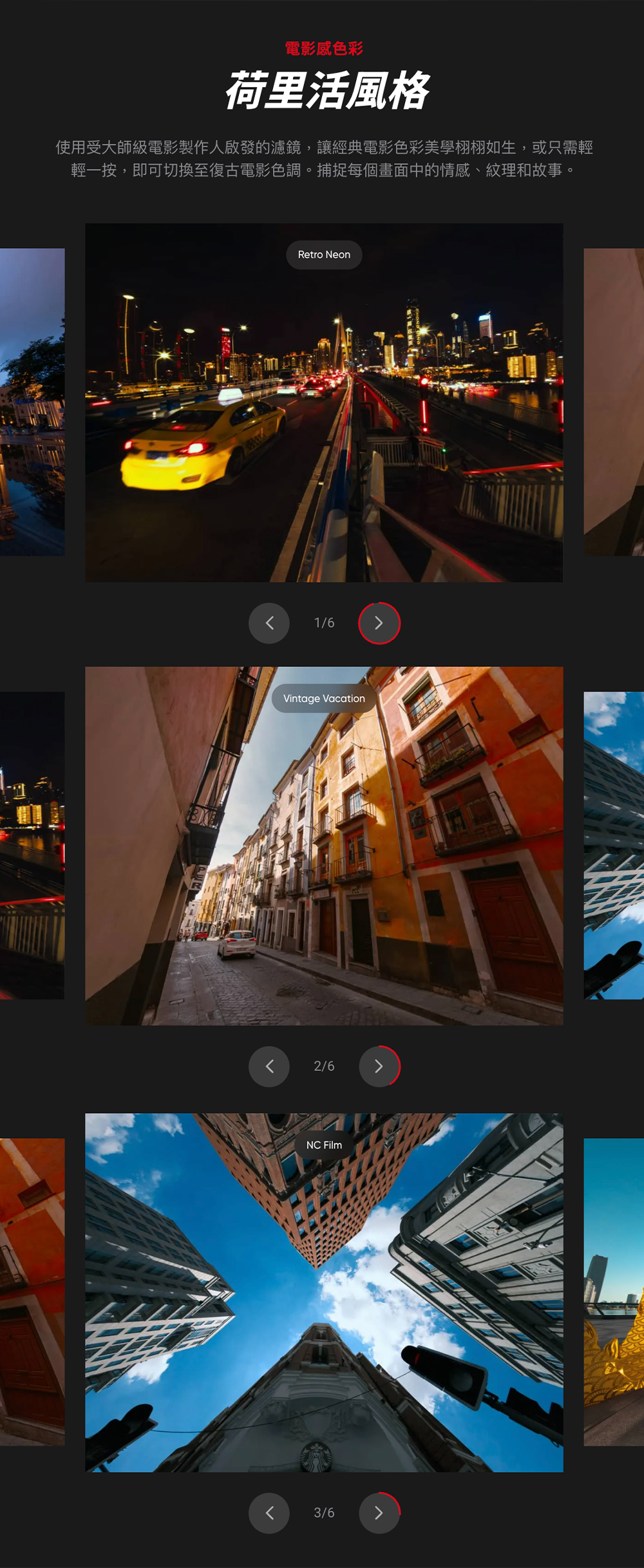Viewport: 644px width, 1568px height.
Task: Go to previous slide from the 2/6 counter
Action: [x=269, y=1067]
